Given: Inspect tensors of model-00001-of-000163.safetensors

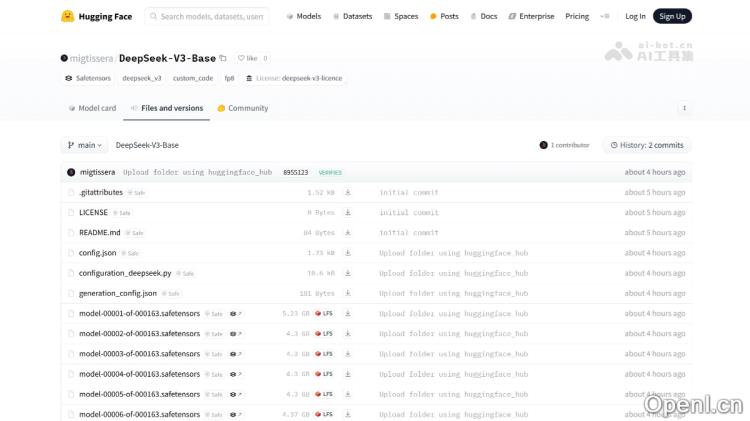Looking at the screenshot, I should (x=235, y=313).
